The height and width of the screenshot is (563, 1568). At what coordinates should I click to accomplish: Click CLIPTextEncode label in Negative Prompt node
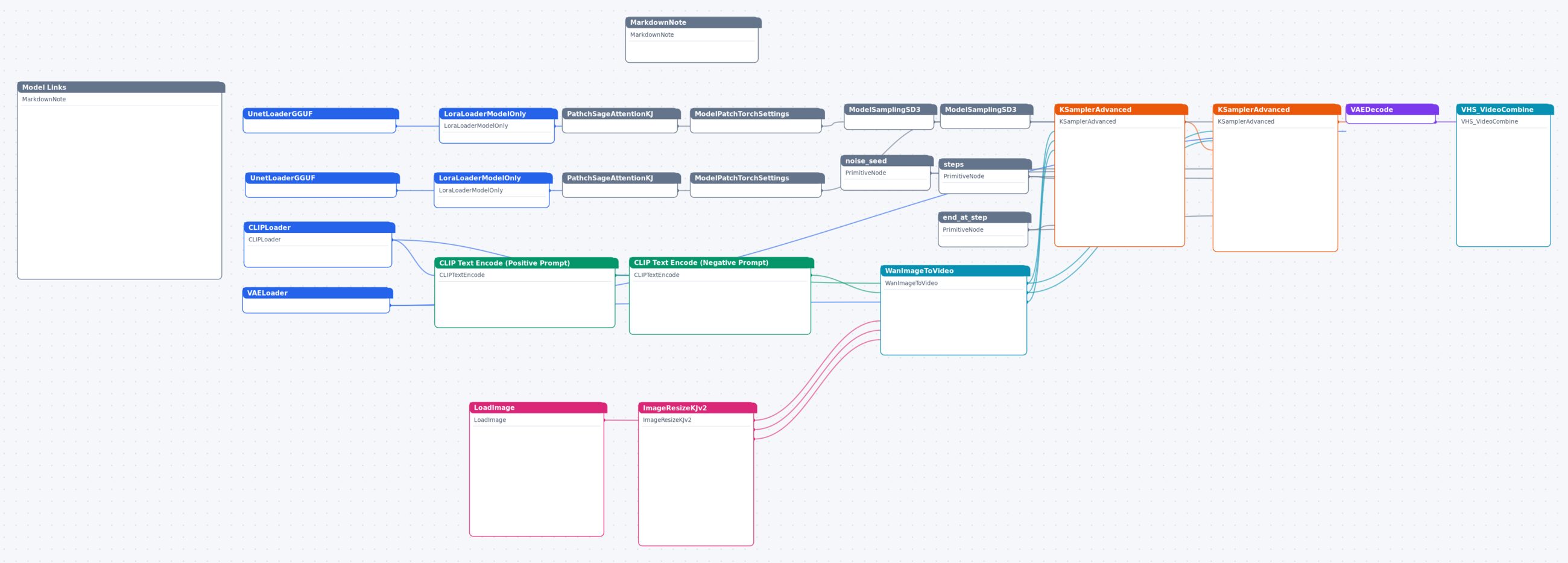pyautogui.click(x=657, y=275)
